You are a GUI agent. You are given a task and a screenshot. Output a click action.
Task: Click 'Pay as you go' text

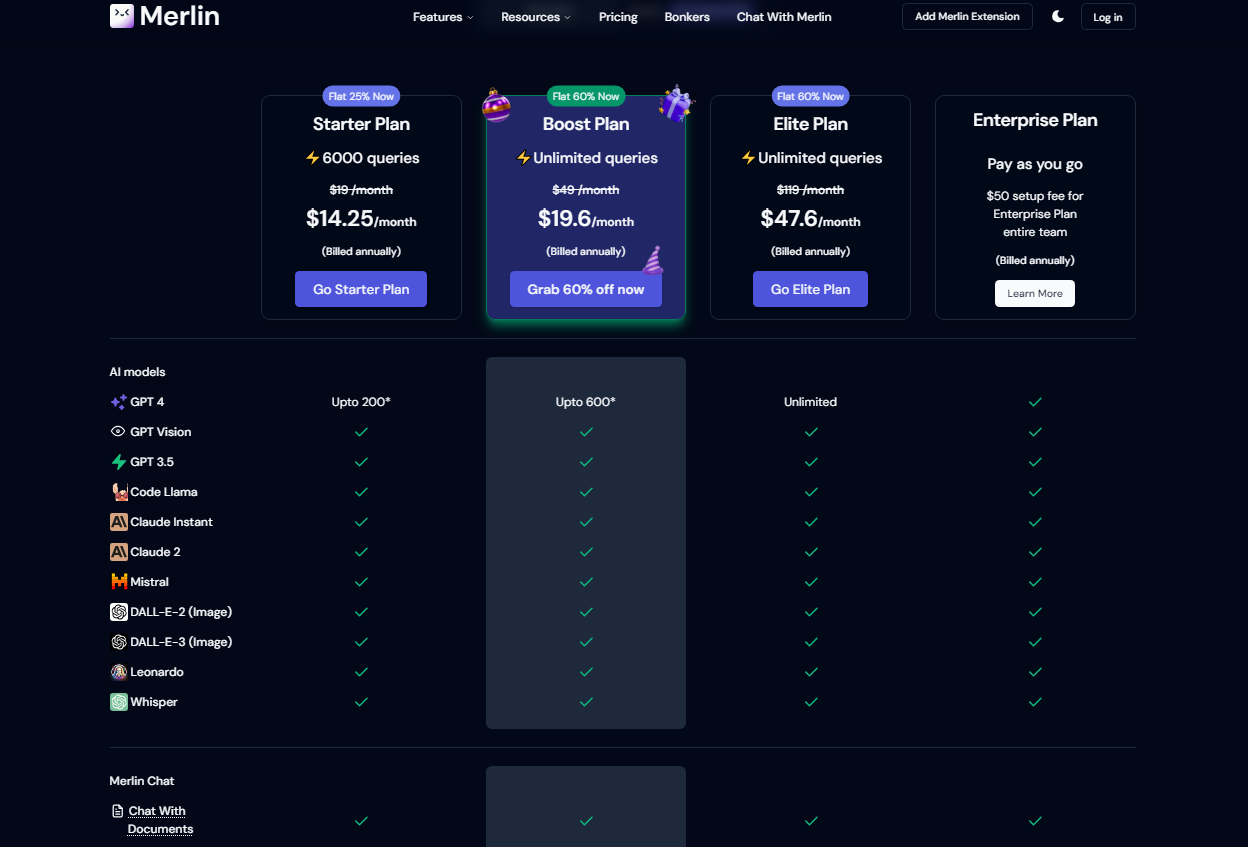1035,164
